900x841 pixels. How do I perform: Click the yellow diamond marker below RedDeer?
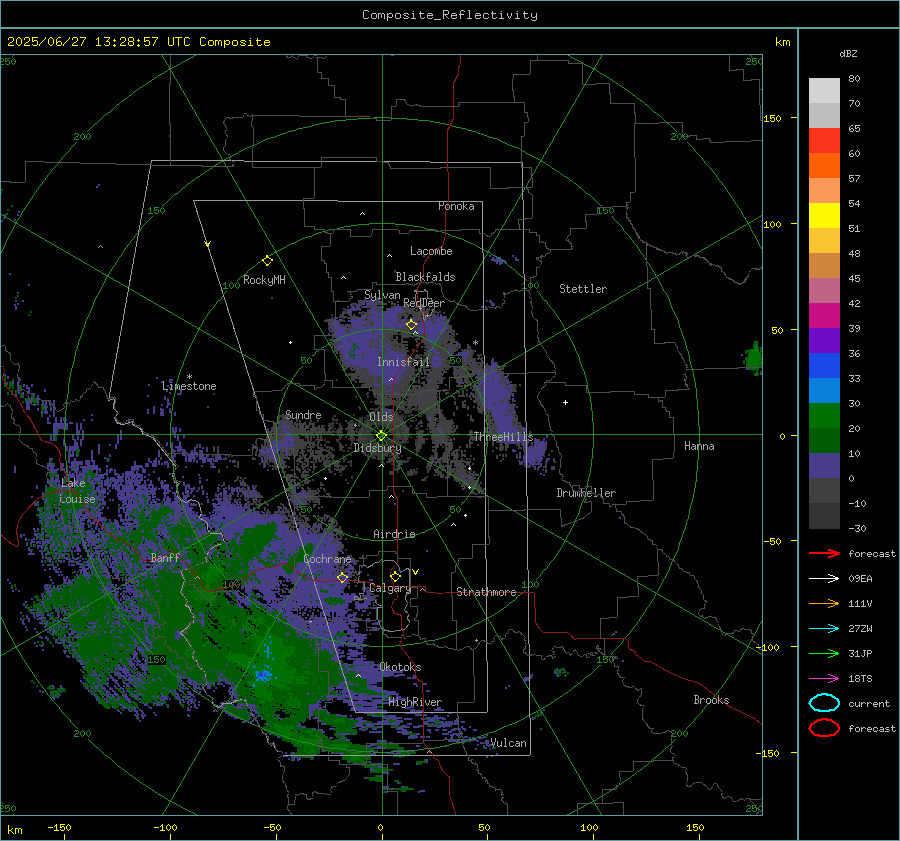pos(411,325)
